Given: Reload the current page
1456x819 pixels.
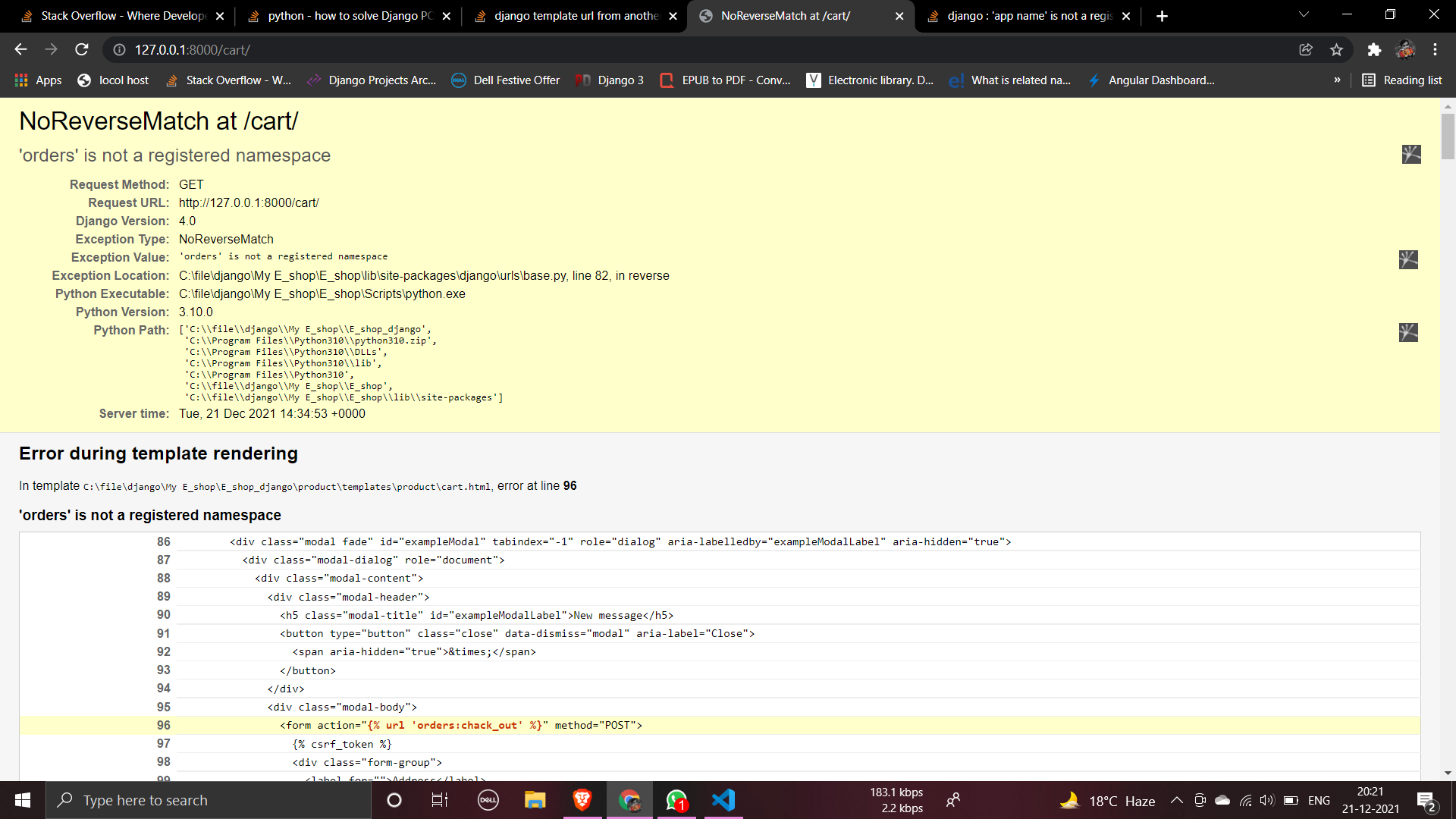Looking at the screenshot, I should (x=82, y=49).
